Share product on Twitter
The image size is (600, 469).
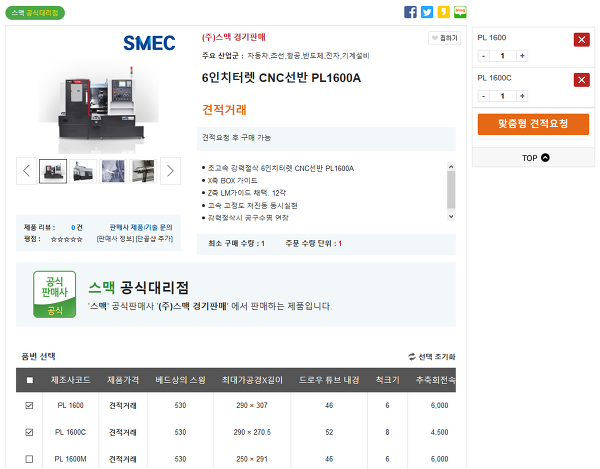[x=427, y=12]
